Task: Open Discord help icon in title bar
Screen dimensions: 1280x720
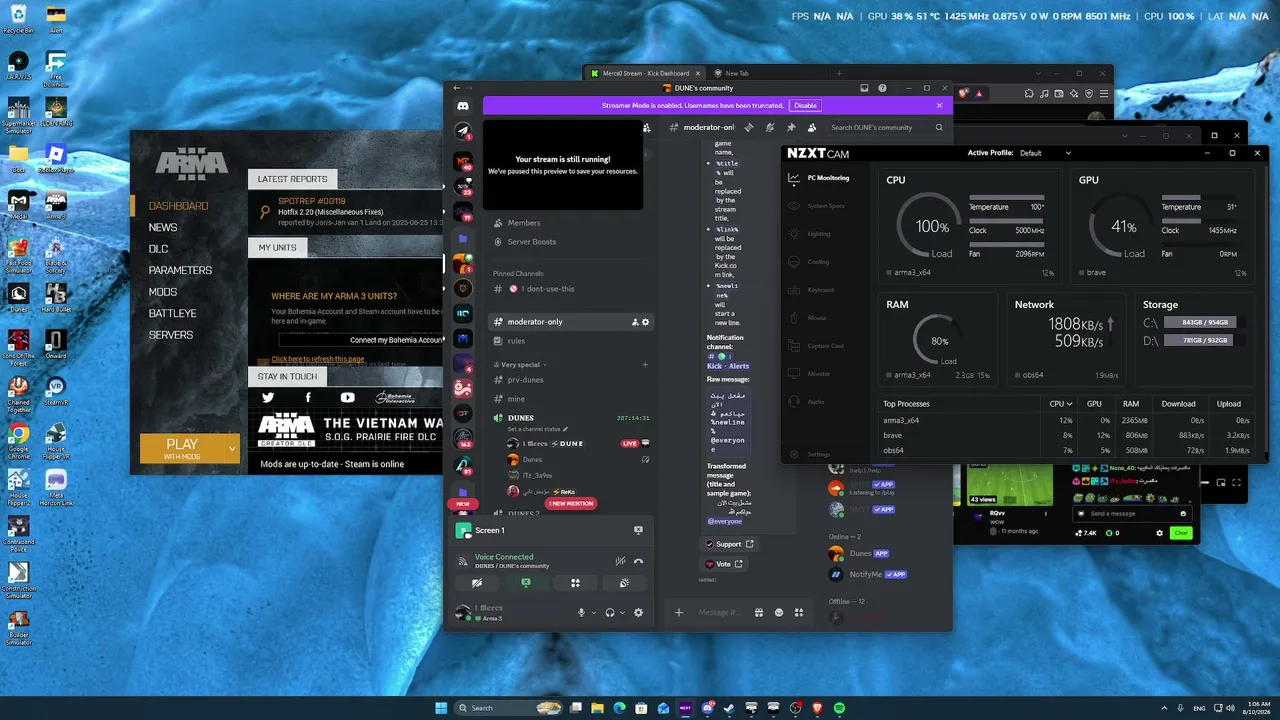Action: (x=882, y=88)
